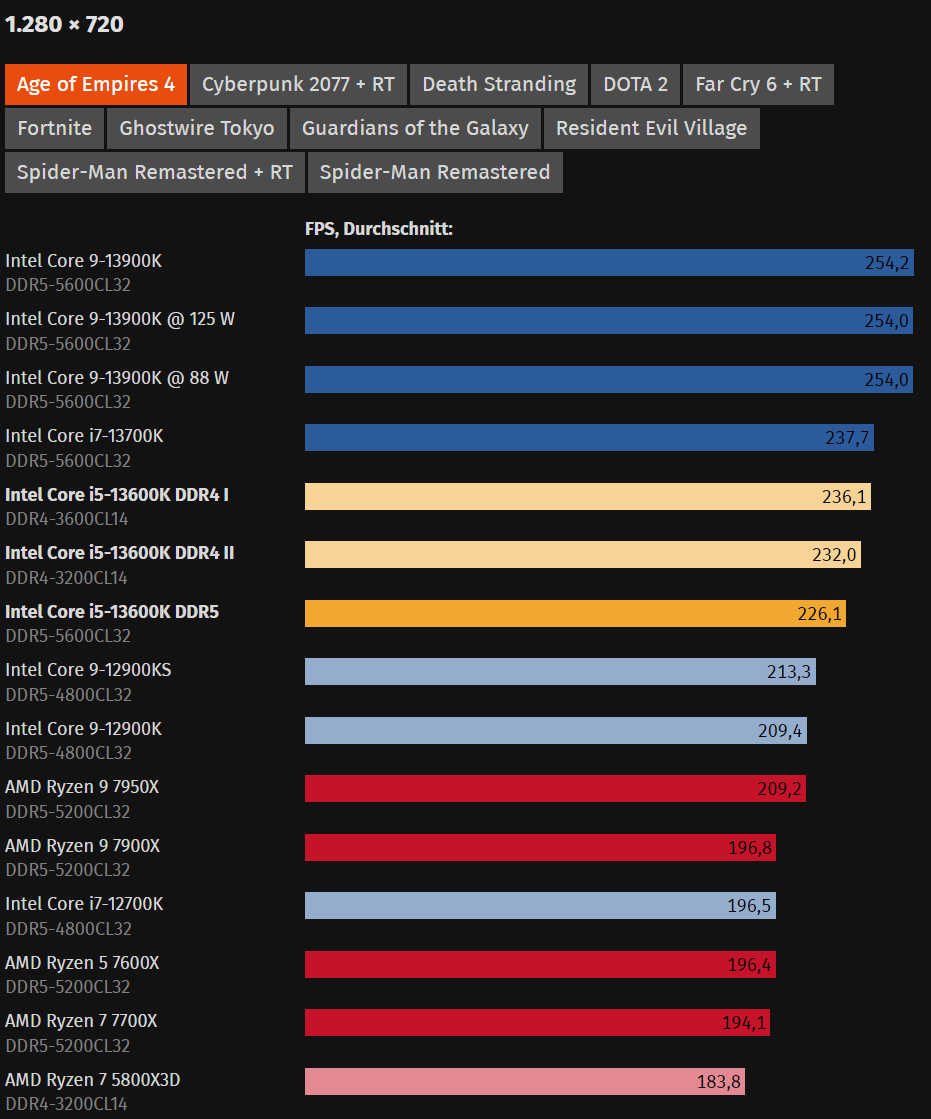Select the Age of Empires 4 tab
The height and width of the screenshot is (1119, 931).
coord(96,84)
